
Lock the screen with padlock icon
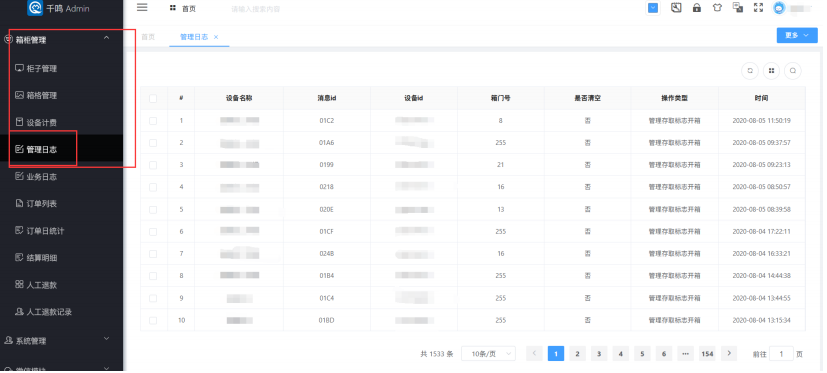(697, 8)
